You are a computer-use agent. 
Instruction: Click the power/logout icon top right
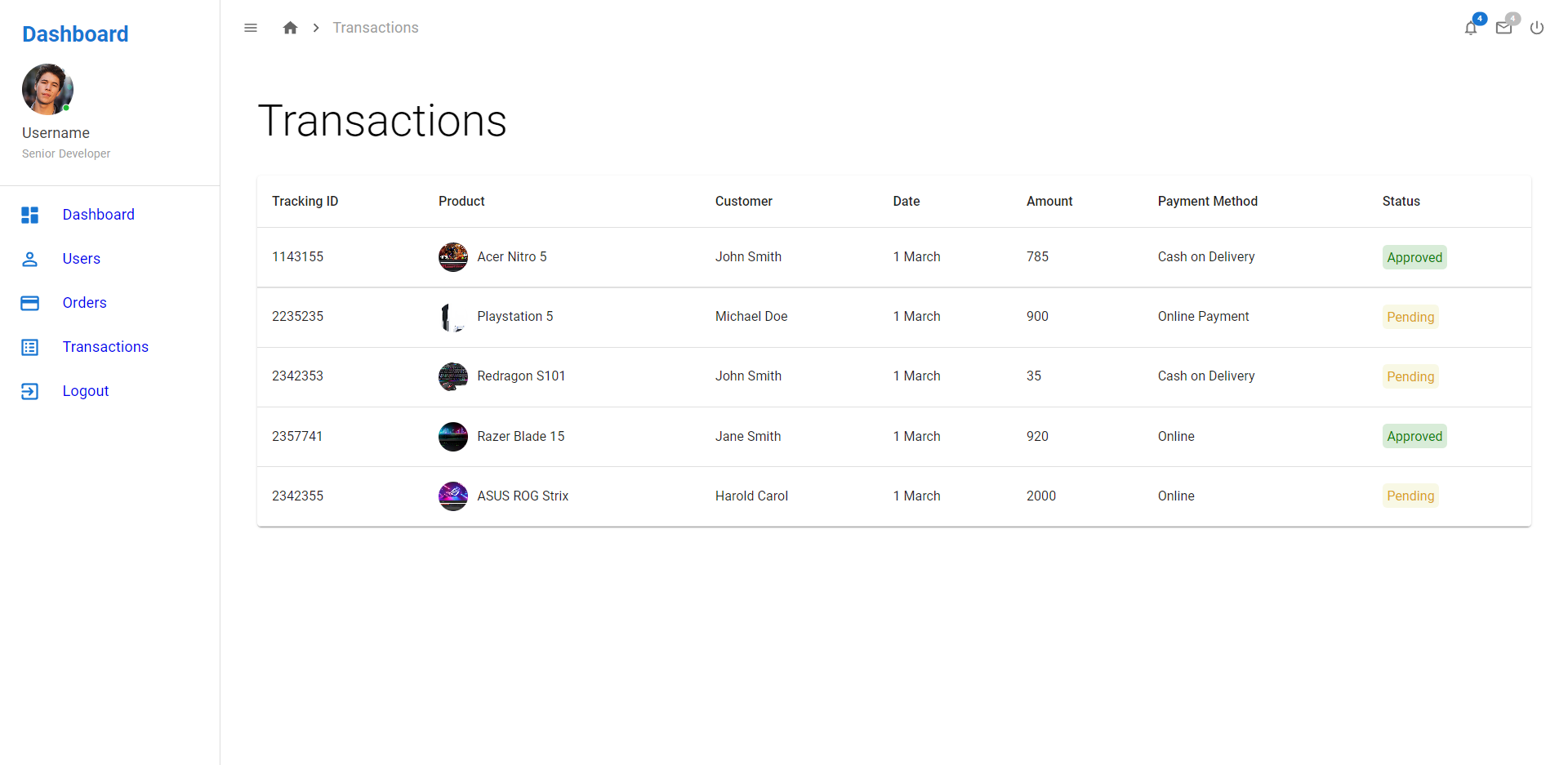click(1537, 28)
